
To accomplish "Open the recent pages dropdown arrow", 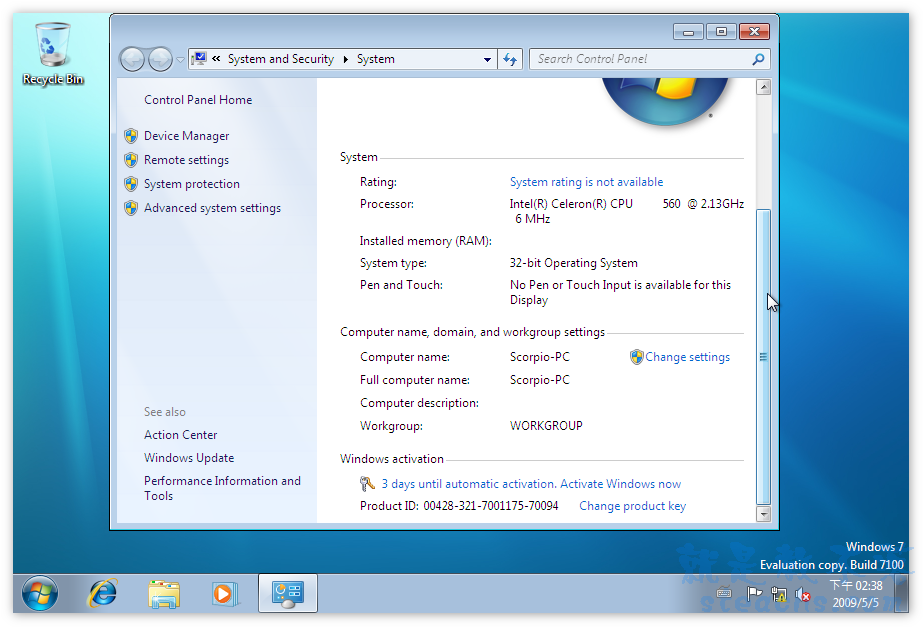I will [180, 59].
